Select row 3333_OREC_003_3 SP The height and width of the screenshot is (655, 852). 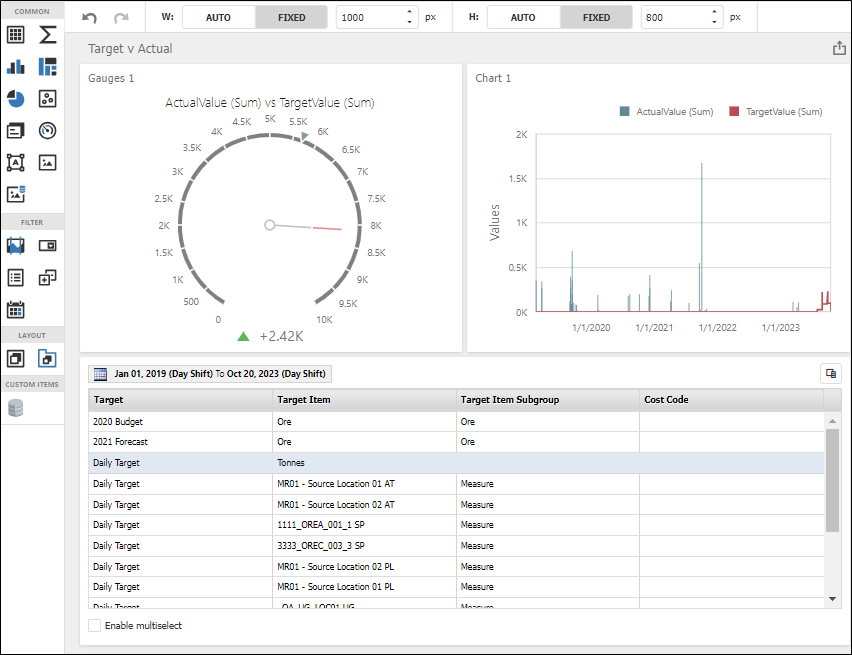456,546
